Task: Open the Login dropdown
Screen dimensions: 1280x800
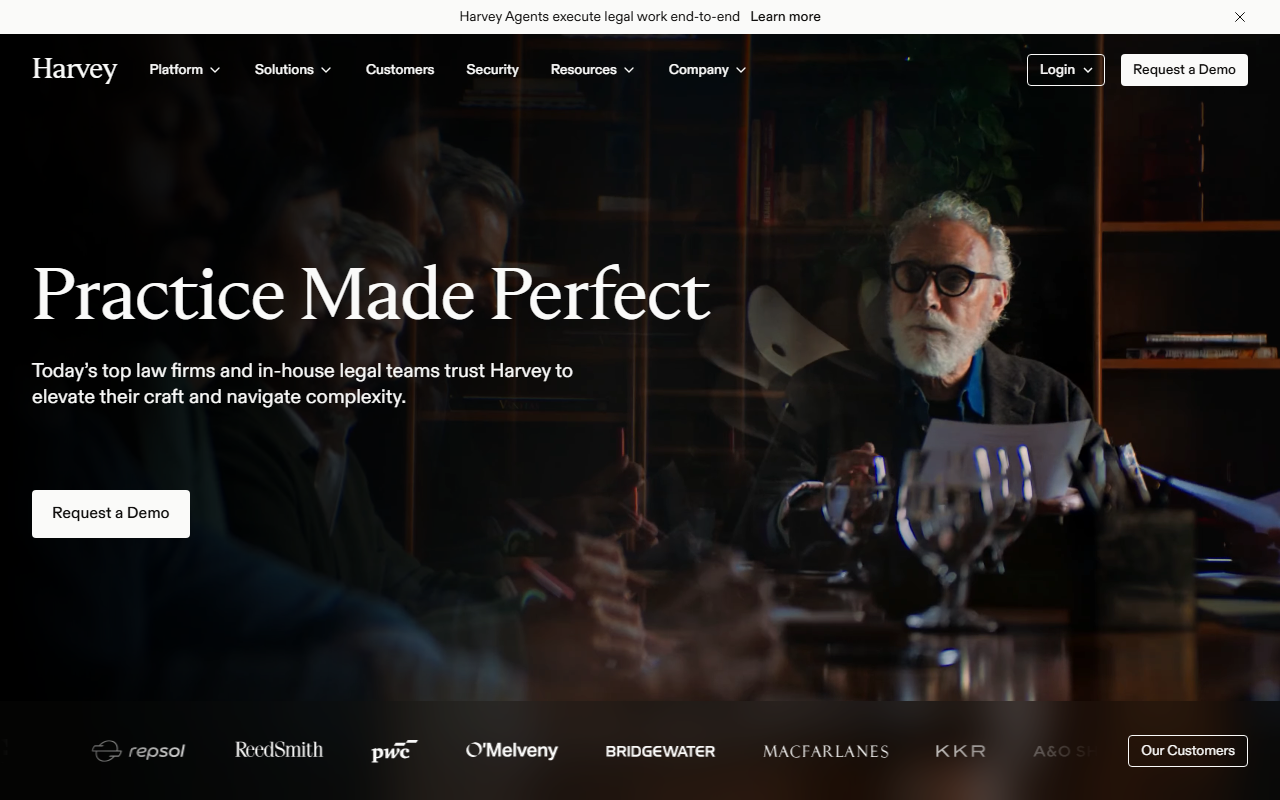Action: (1066, 70)
